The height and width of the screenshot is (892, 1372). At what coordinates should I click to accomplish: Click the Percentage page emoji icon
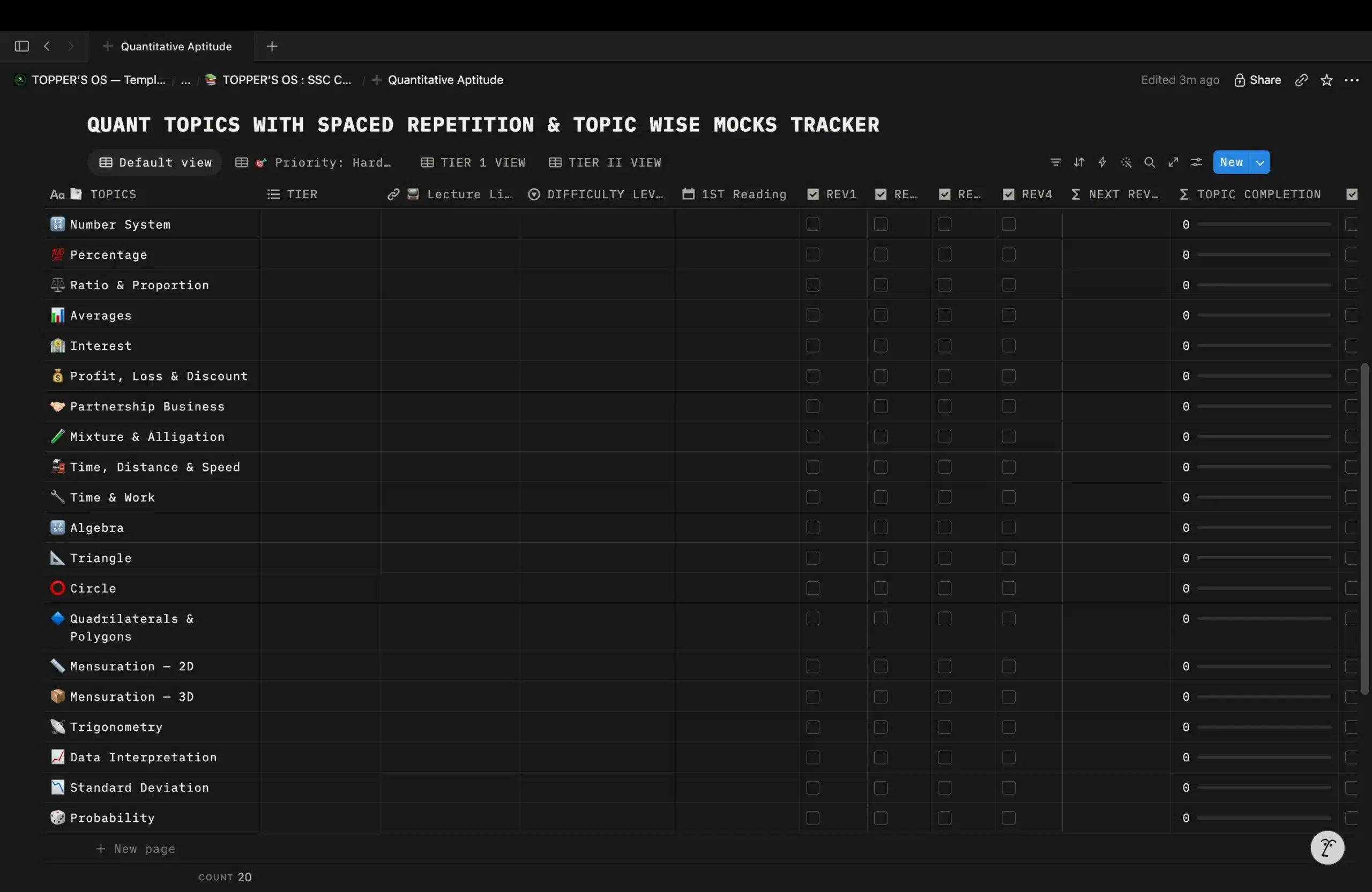coord(58,254)
